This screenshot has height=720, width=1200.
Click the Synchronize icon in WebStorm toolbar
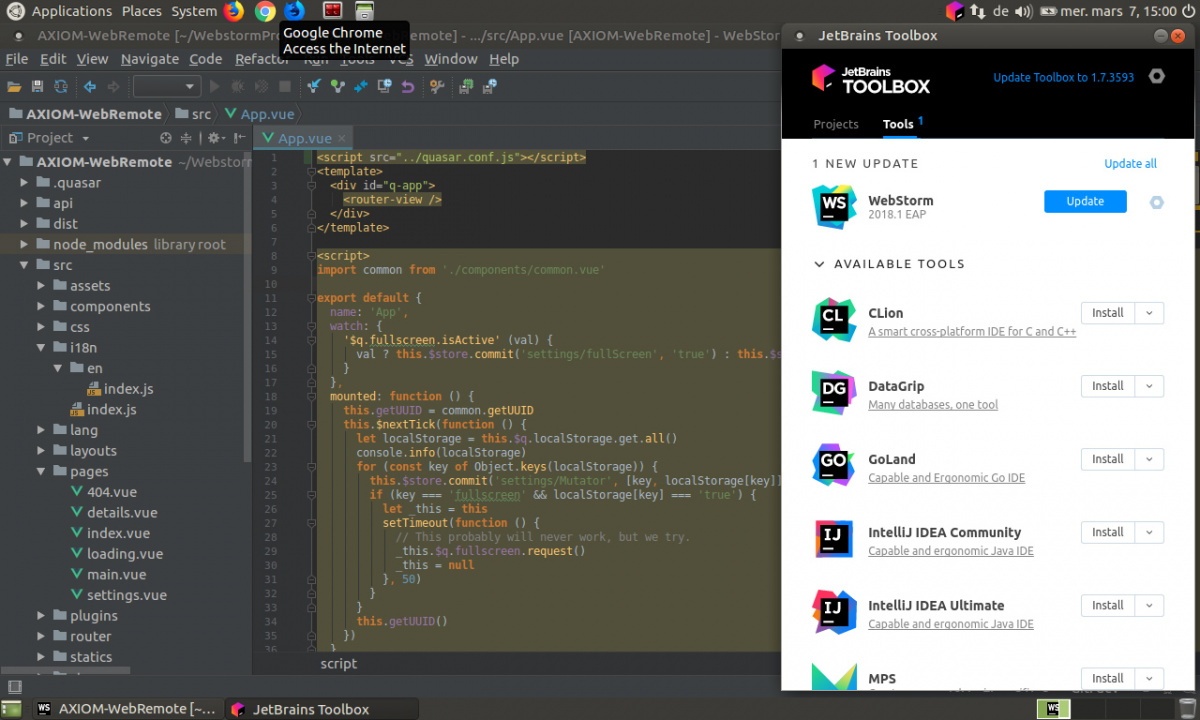click(x=61, y=87)
